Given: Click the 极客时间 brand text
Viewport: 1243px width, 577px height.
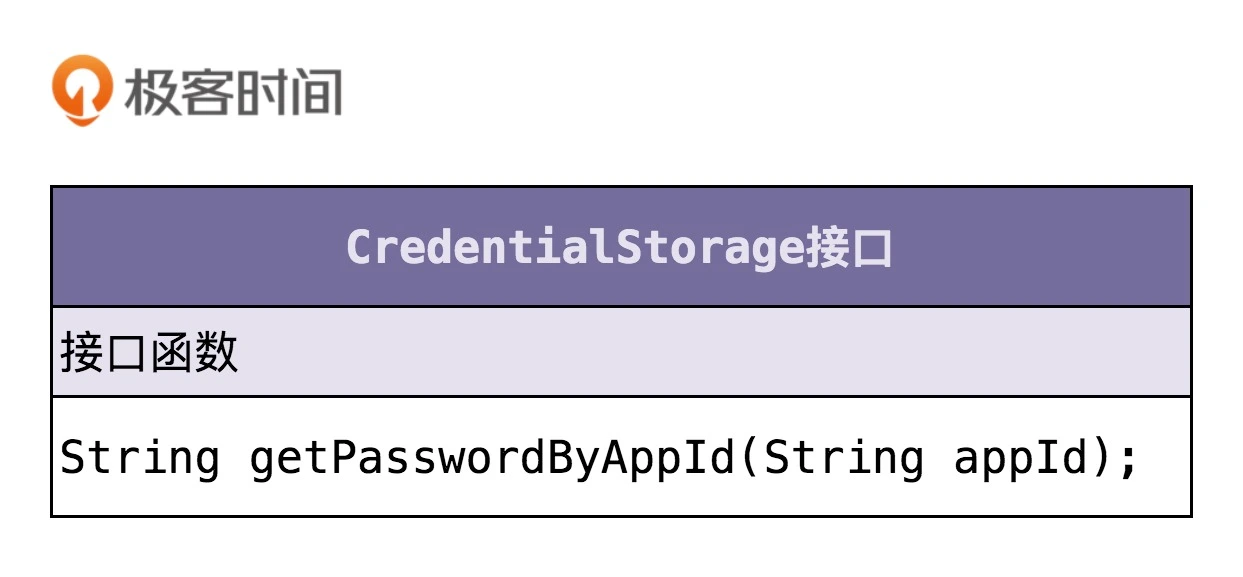Looking at the screenshot, I should click(x=233, y=92).
